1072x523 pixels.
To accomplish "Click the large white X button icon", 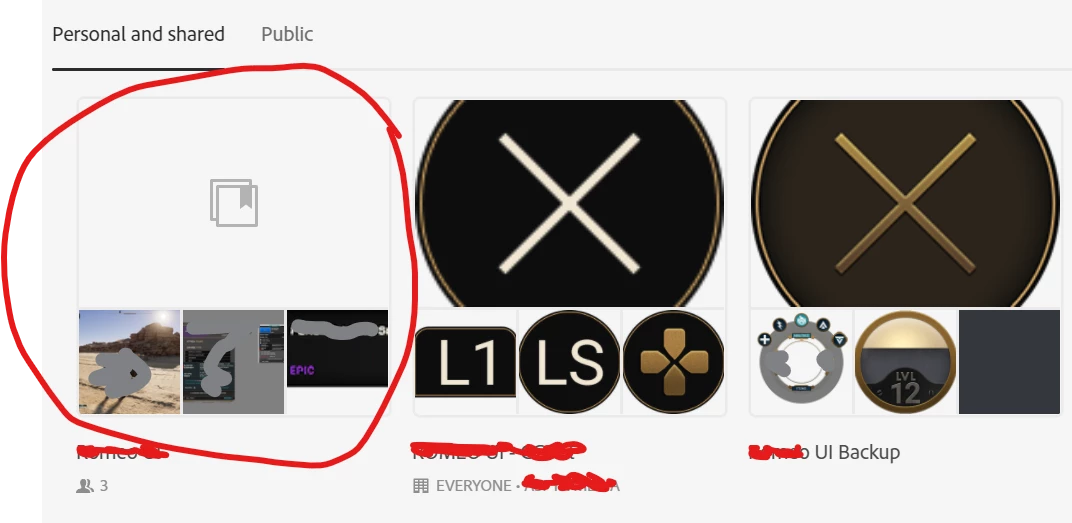I will click(x=570, y=203).
